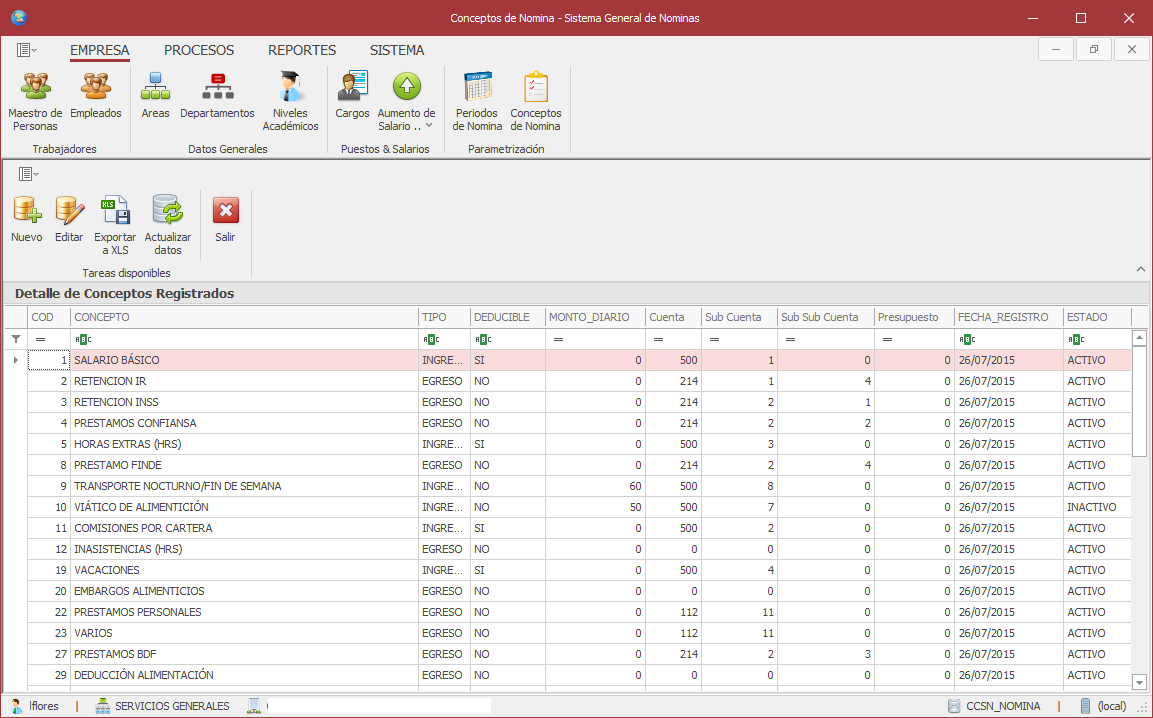The height and width of the screenshot is (718, 1153).
Task: Click the application globe icon in title bar
Action: coord(18,18)
